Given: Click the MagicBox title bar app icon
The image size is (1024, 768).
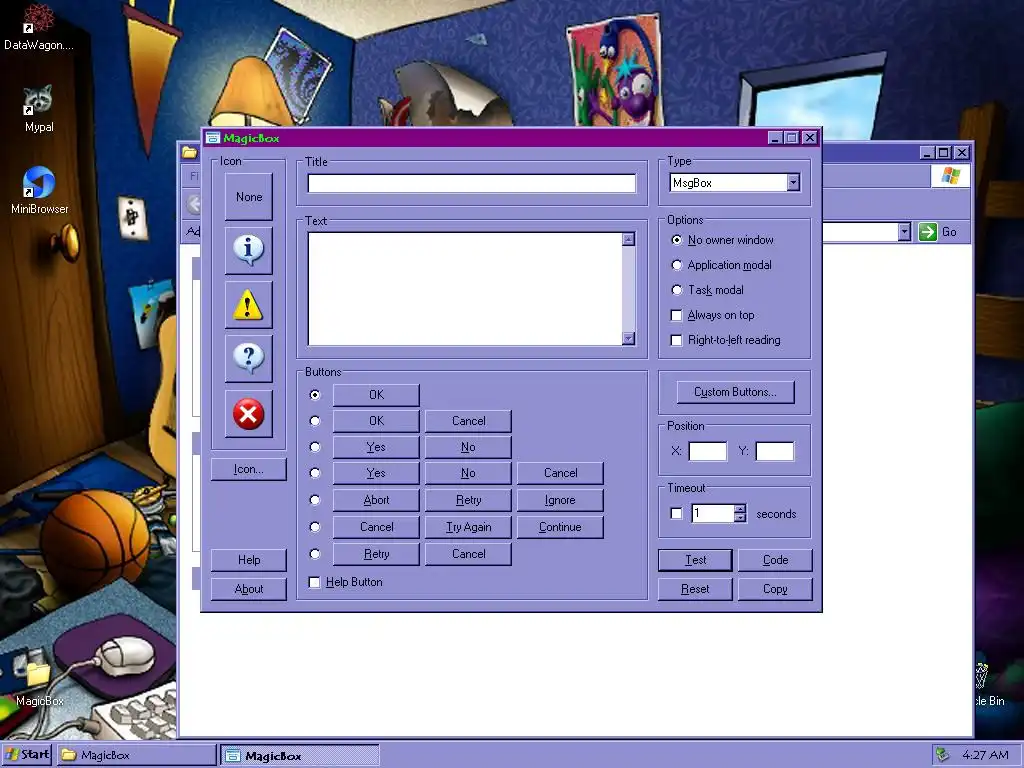Looking at the screenshot, I should coord(213,138).
